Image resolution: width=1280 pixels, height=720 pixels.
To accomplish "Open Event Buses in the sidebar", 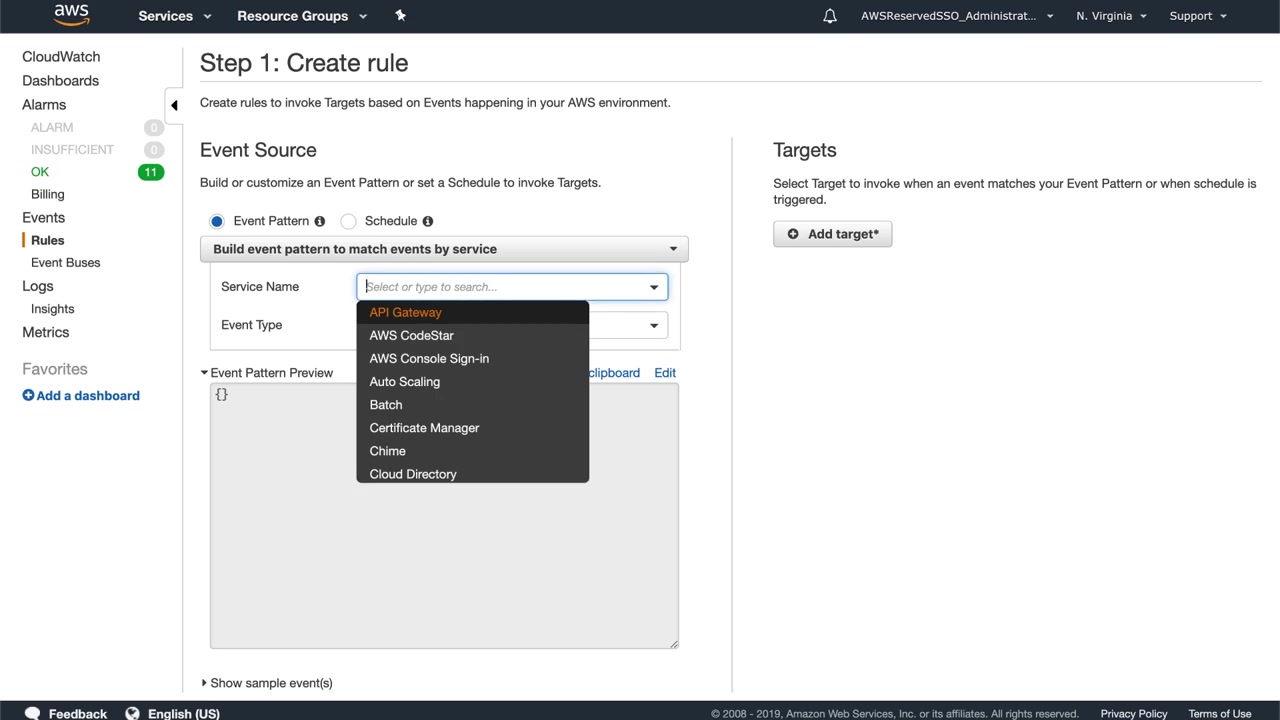I will point(65,263).
